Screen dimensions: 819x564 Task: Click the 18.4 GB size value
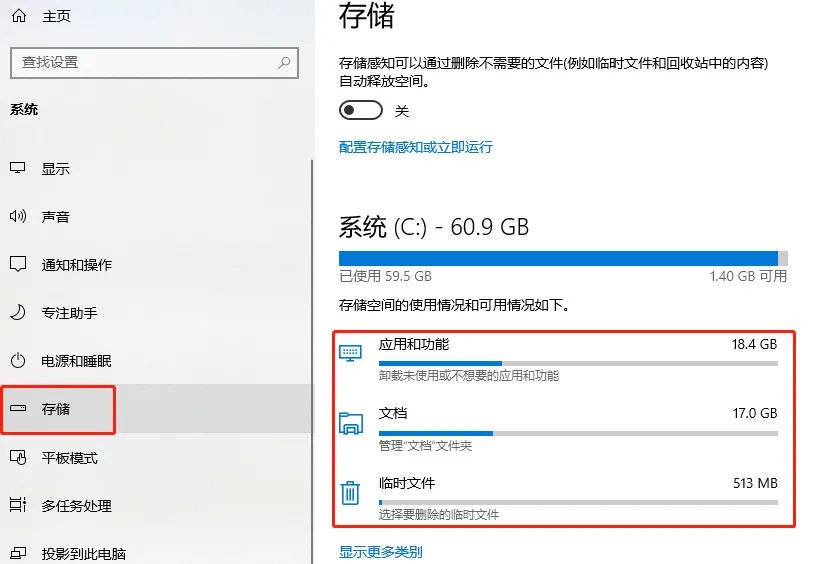tap(754, 345)
